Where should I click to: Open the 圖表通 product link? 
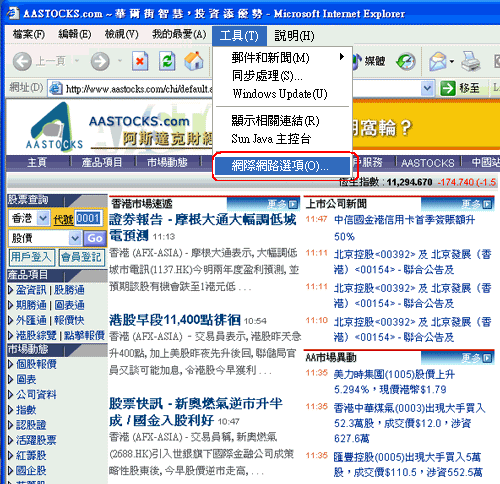(69, 305)
